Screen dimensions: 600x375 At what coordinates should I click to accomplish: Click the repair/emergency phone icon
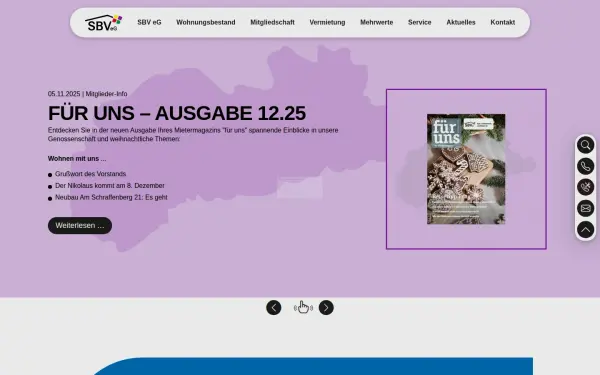tap(585, 187)
